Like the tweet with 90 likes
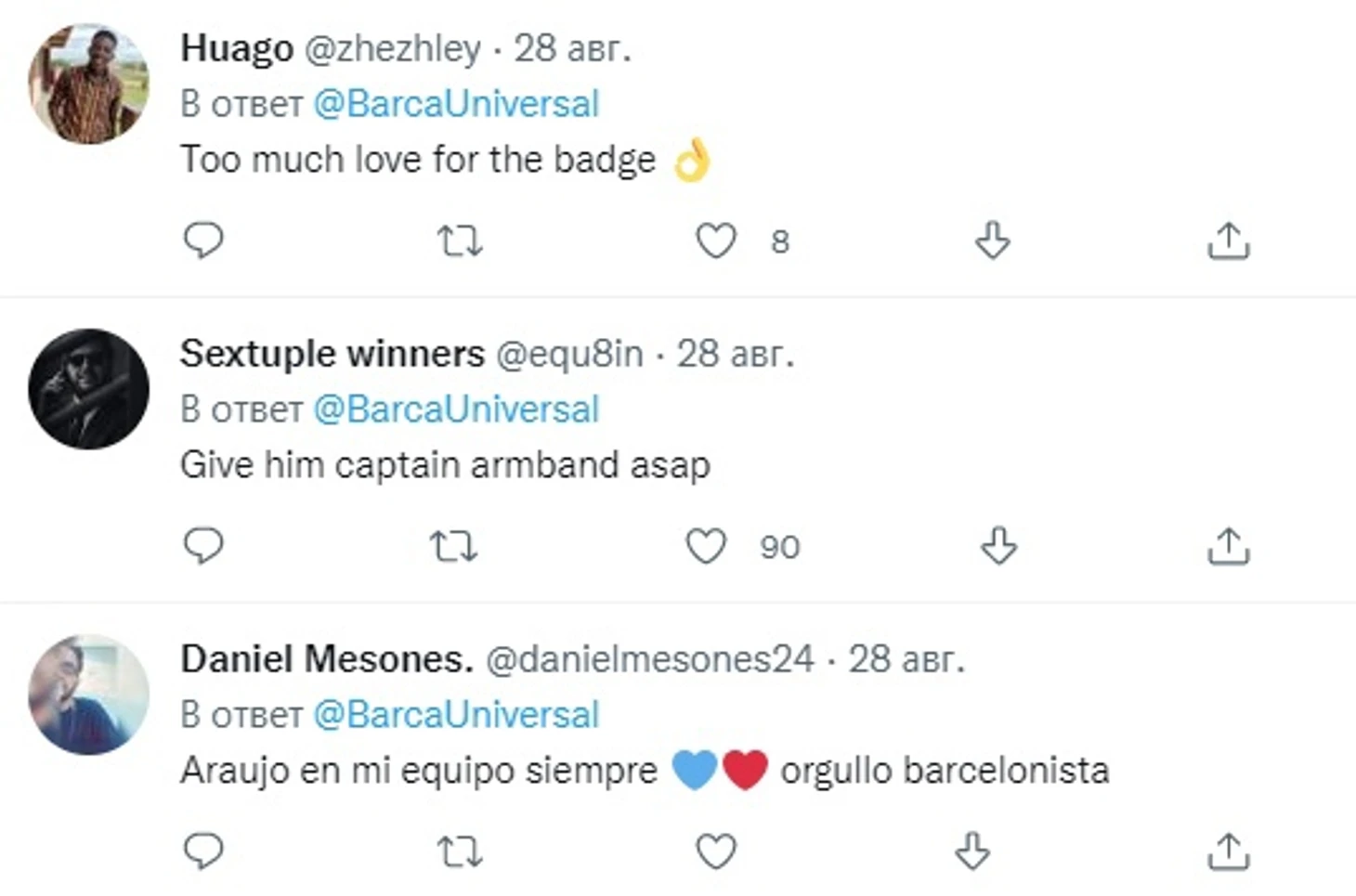 pos(706,546)
